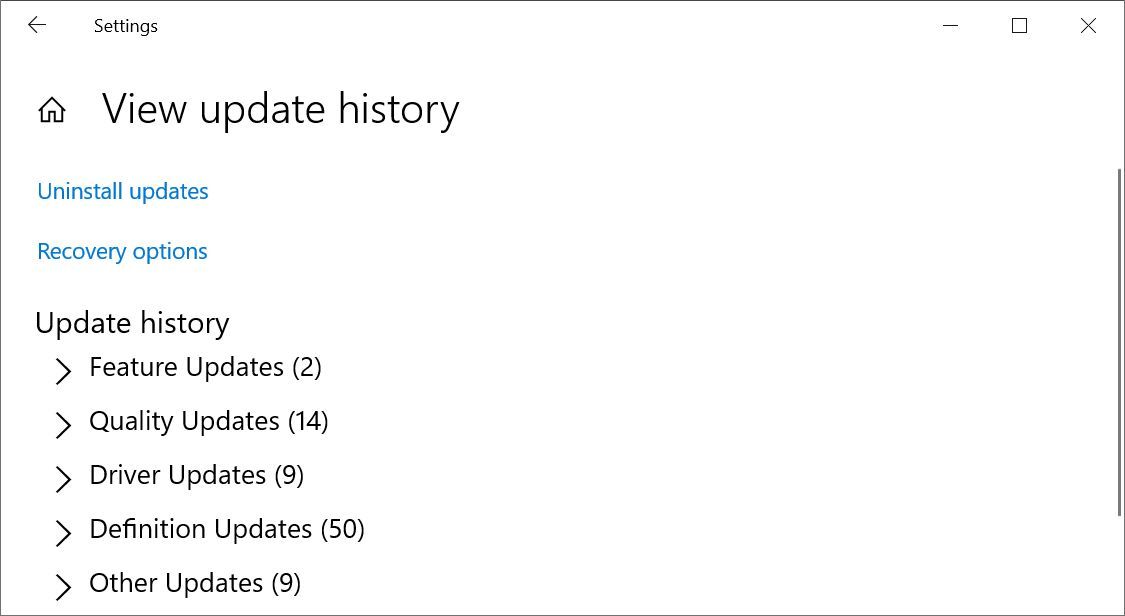
Task: Select the Driver Updates (9) label
Action: [196, 475]
